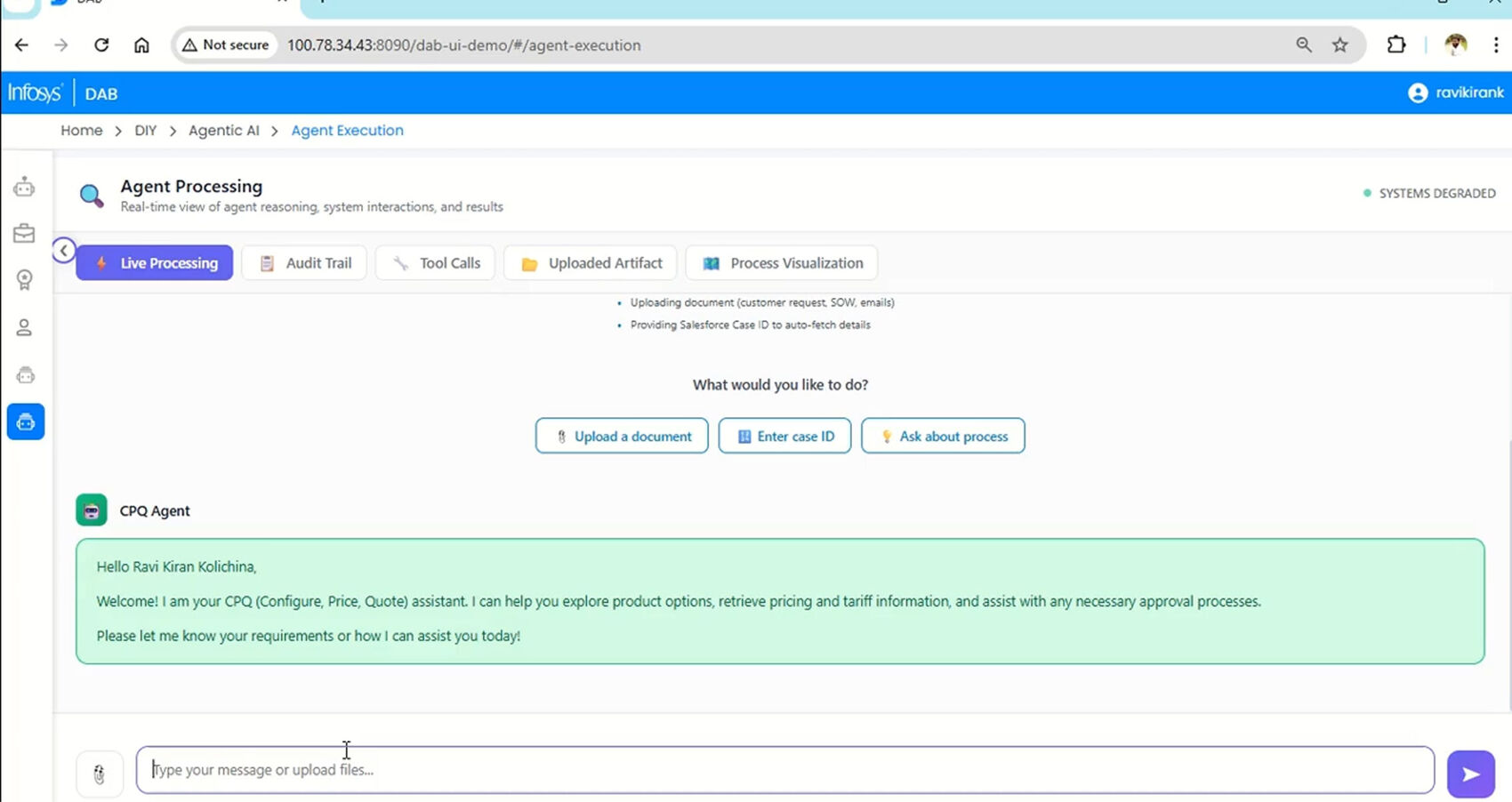
Task: Focus the message input field
Action: pyautogui.click(x=783, y=770)
